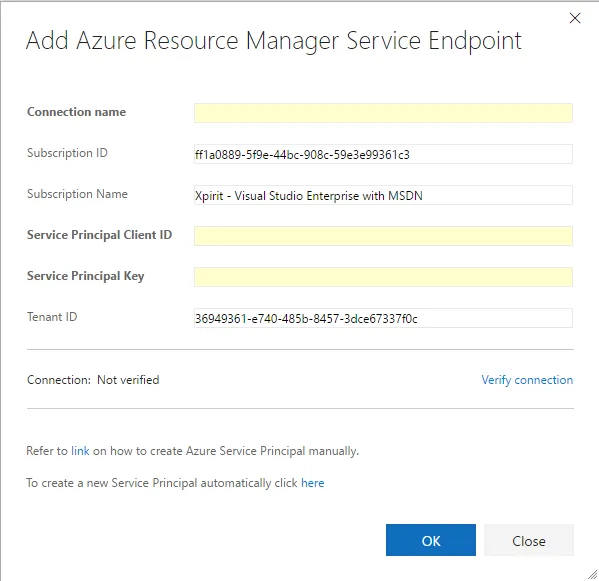Focus the Connection name input field
This screenshot has height=581, width=599.
point(383,113)
